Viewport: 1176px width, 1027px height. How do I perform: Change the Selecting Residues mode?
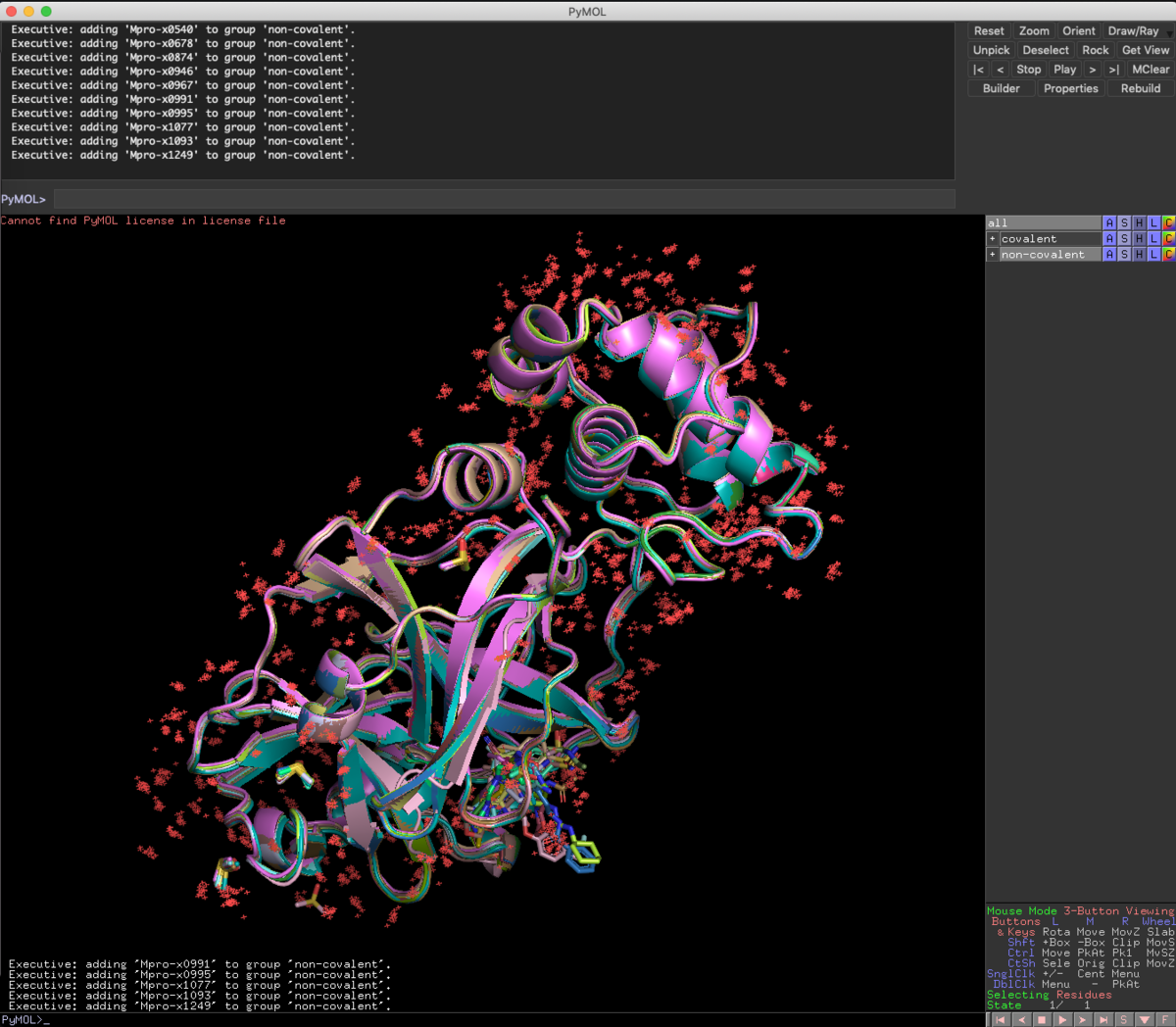[1050, 995]
